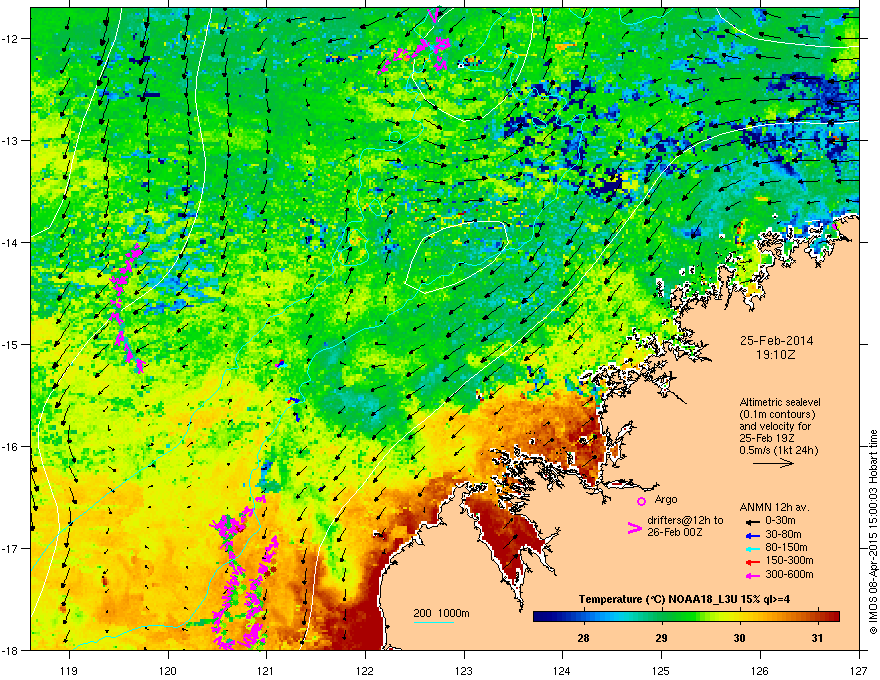The height and width of the screenshot is (680, 880).
Task: Click the 0.5m/s velocity scale arrow
Action: pos(773,463)
